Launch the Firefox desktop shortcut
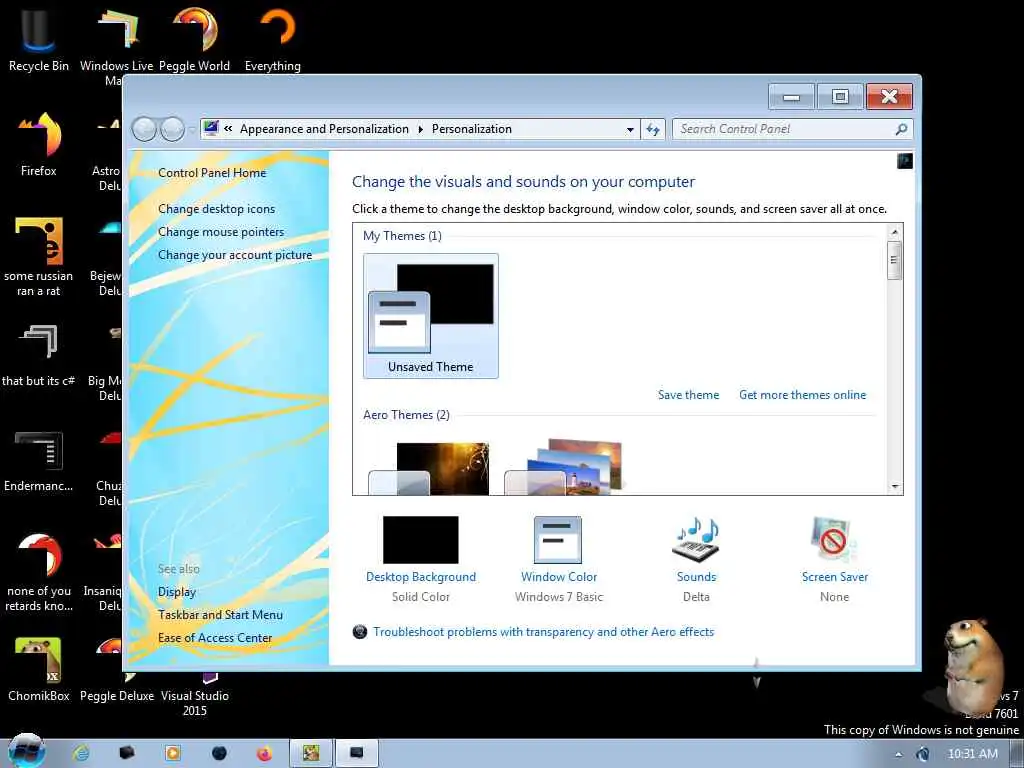 click(39, 144)
